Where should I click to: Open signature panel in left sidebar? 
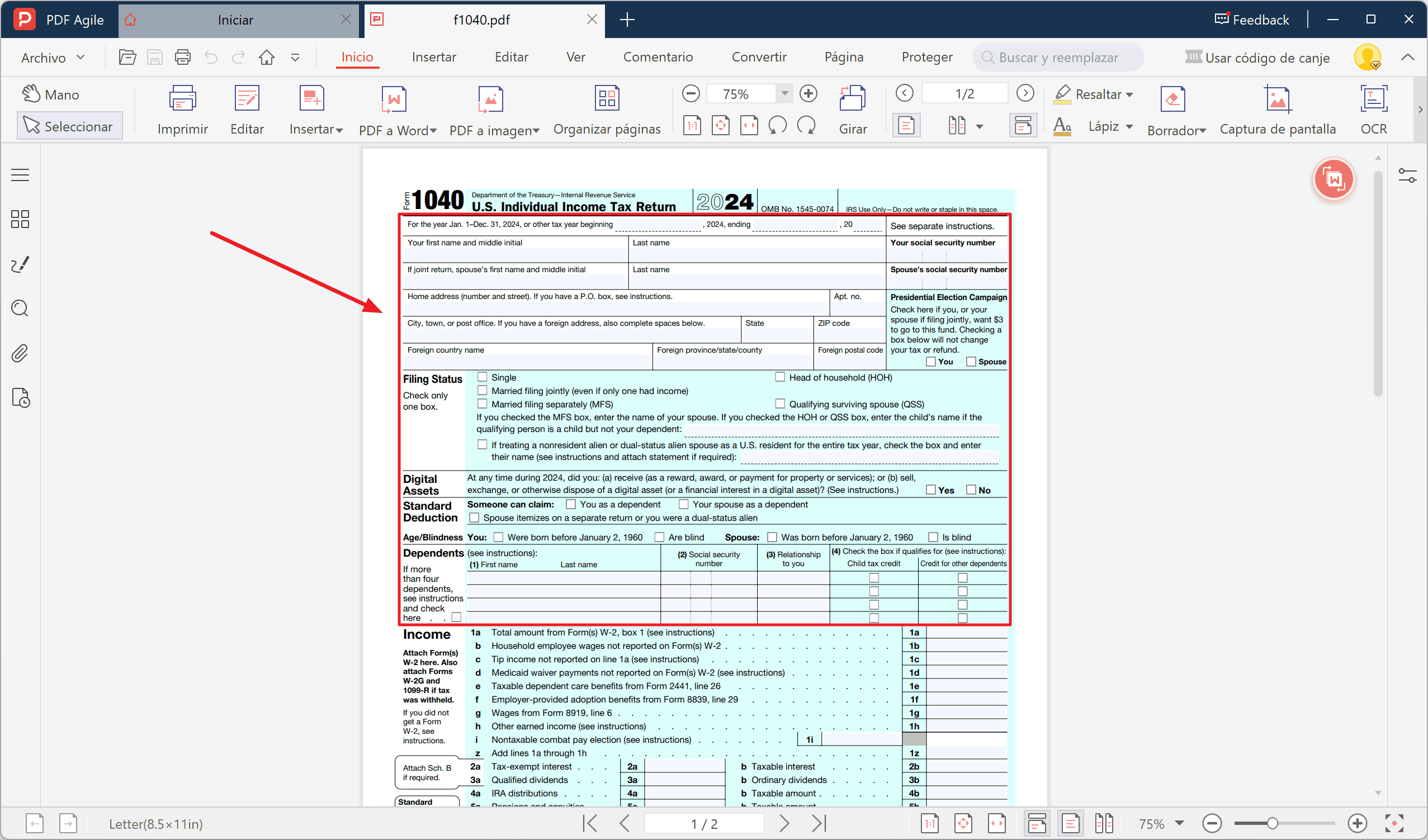(20, 264)
